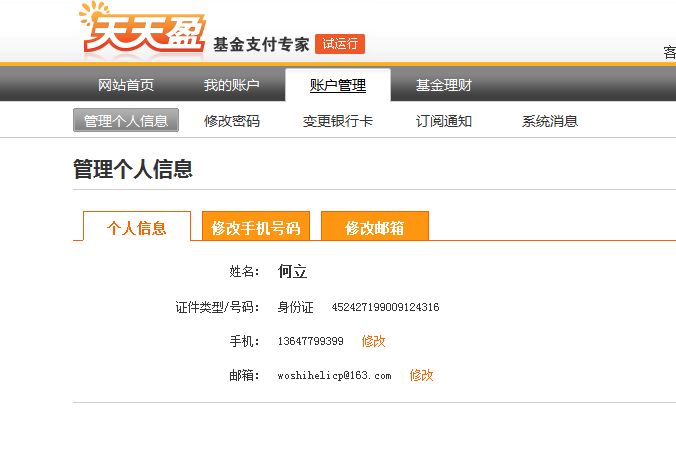Viewport: 676px width, 450px height.
Task: Click the orange 试运行 badge
Action: (x=340, y=44)
